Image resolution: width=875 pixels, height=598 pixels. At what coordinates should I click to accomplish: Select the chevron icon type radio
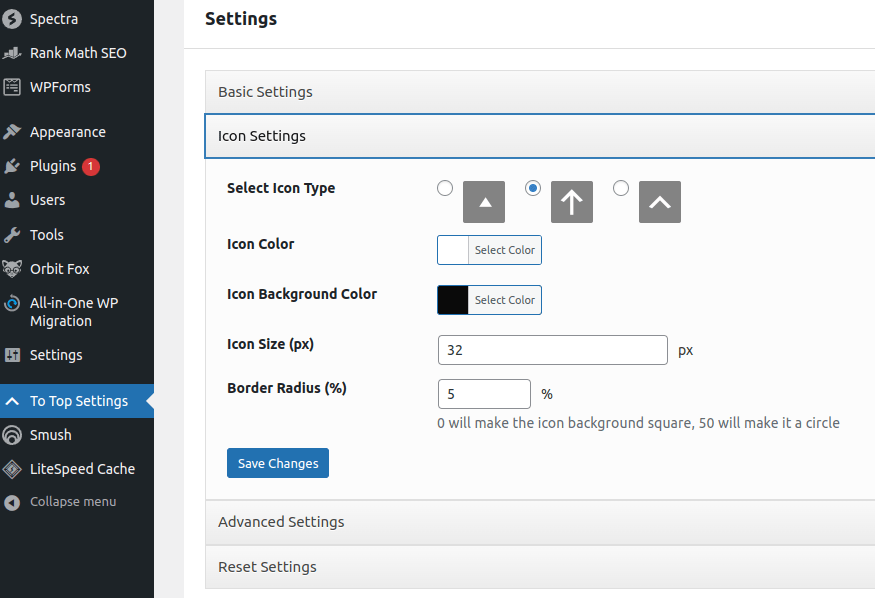(x=621, y=188)
